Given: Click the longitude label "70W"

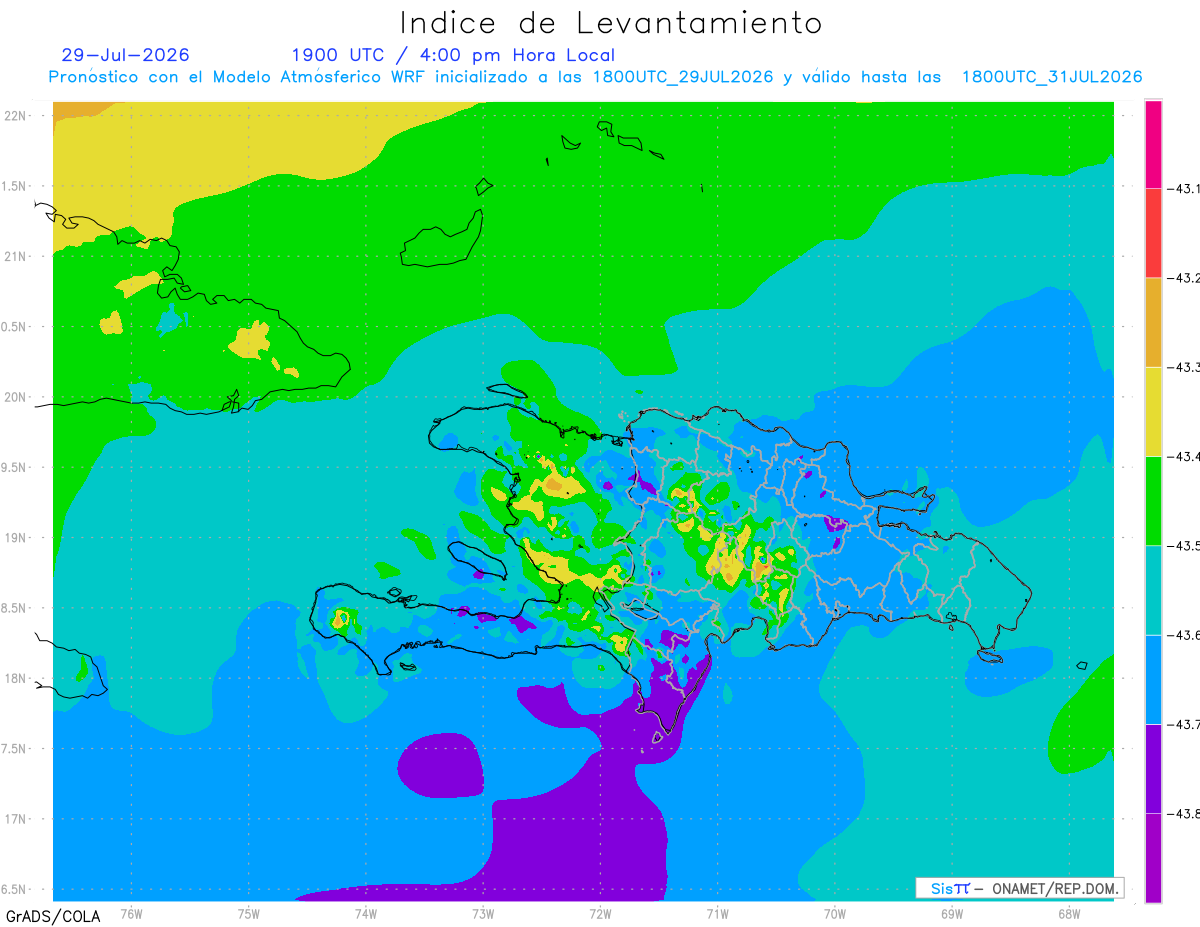Looking at the screenshot, I should (835, 913).
